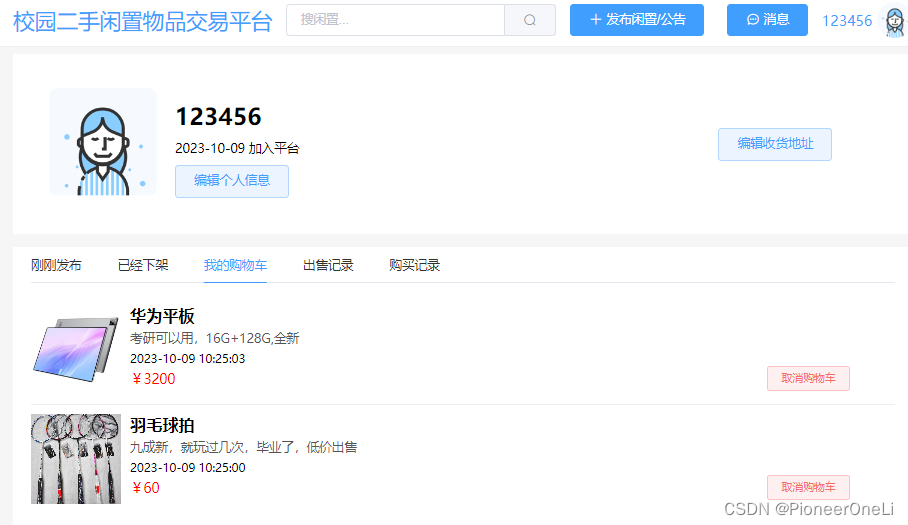
Task: Open 华为平板 item title
Action: [162, 316]
